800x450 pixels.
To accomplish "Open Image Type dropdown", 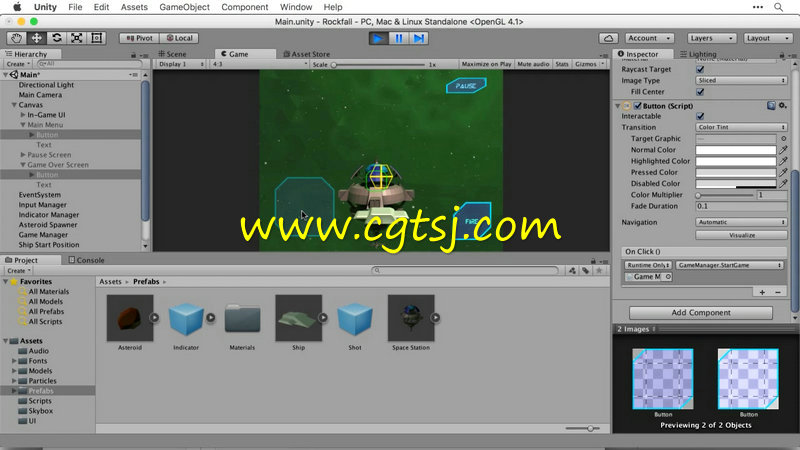I will (x=741, y=81).
